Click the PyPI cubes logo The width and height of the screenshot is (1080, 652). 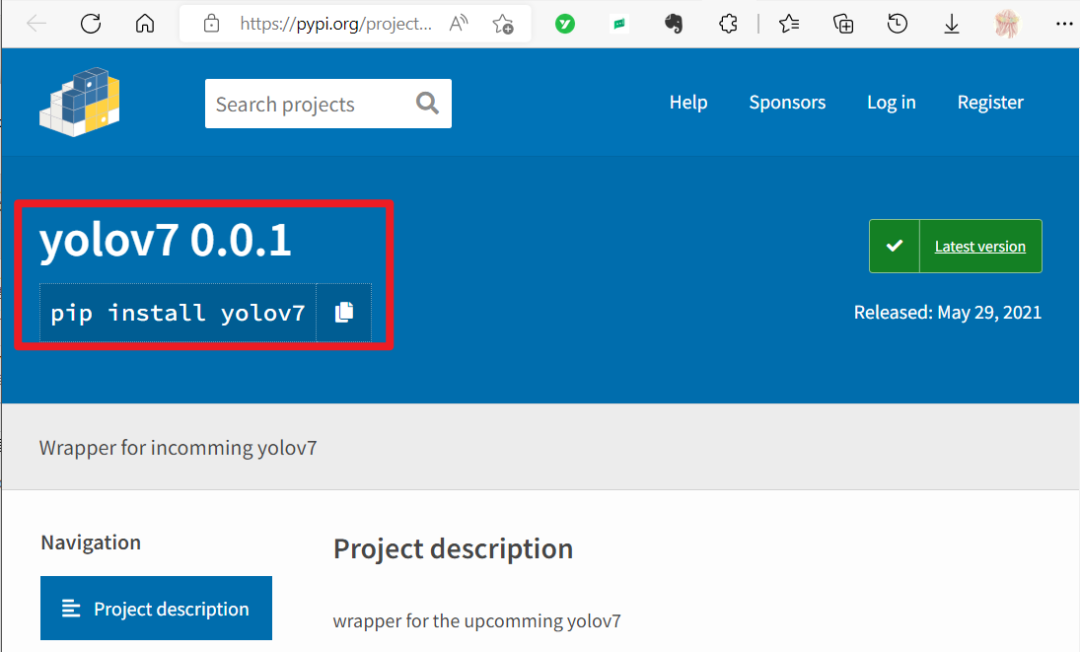coord(80,102)
